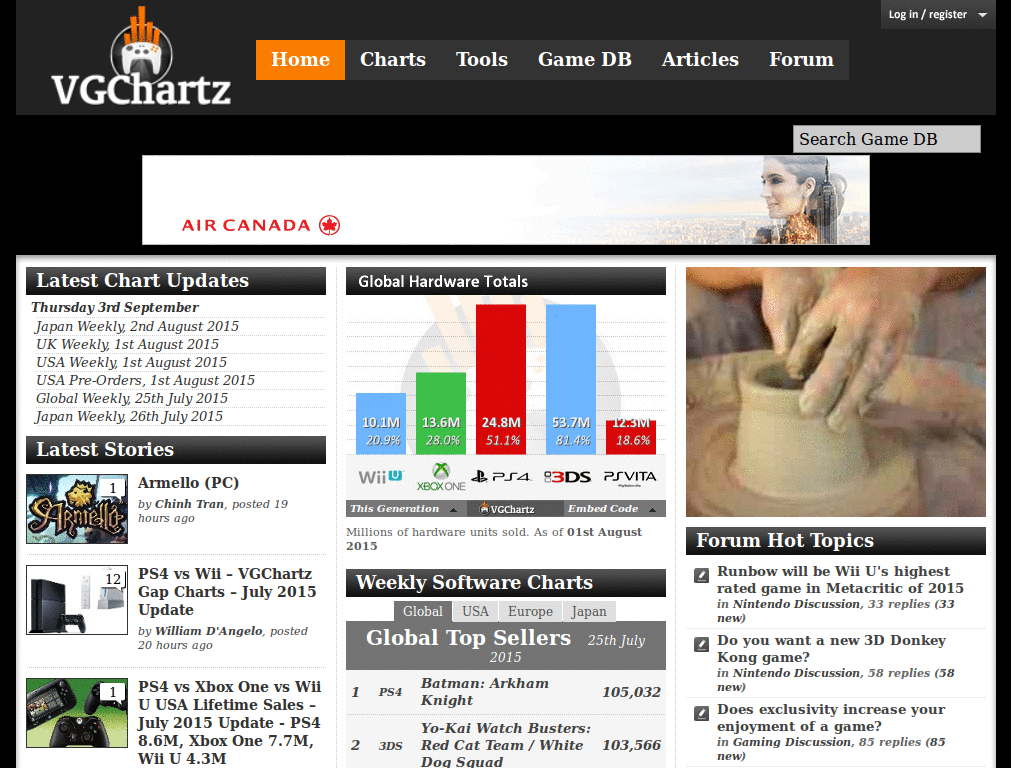Click the PS4 24.8M red bar
This screenshot has height=768, width=1024.
501,379
